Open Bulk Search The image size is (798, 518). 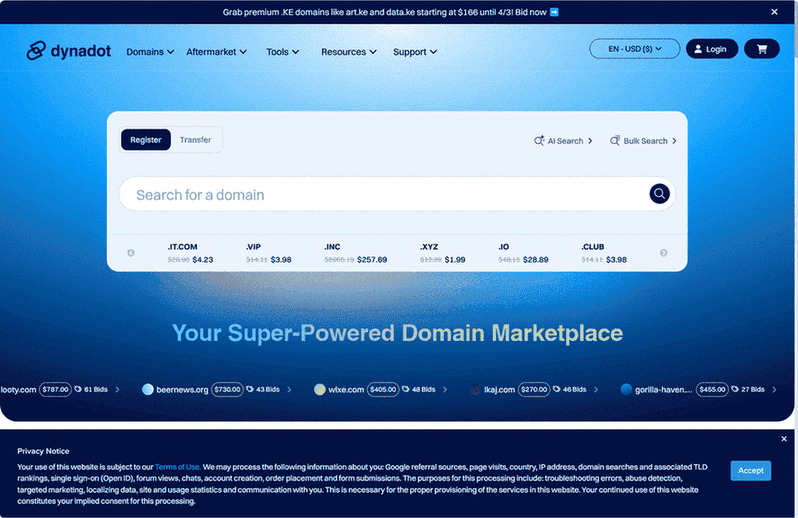click(643, 141)
